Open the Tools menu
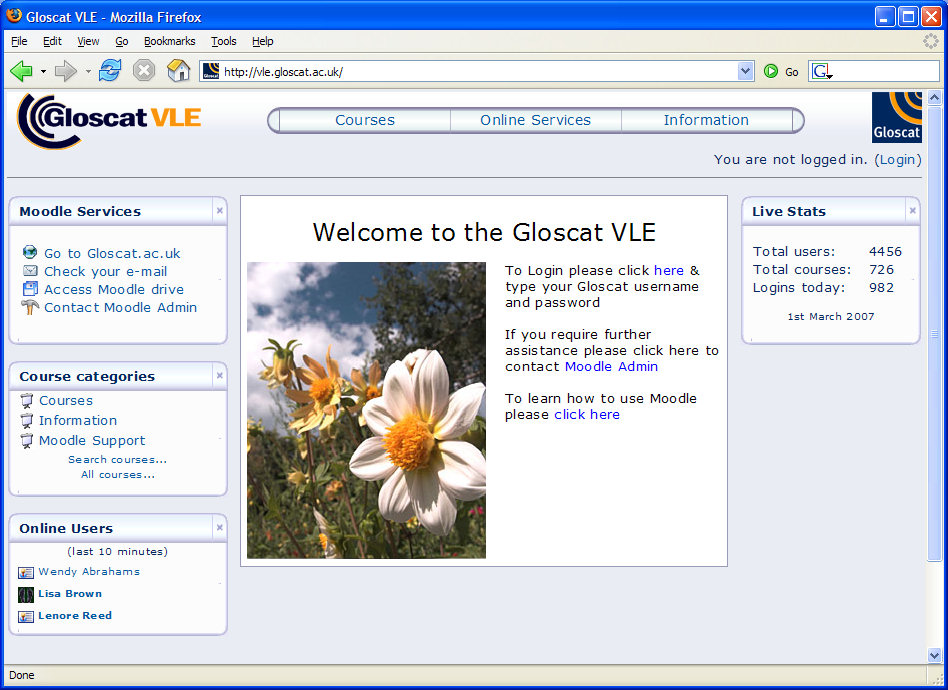Viewport: 948px width, 690px height. (x=223, y=41)
